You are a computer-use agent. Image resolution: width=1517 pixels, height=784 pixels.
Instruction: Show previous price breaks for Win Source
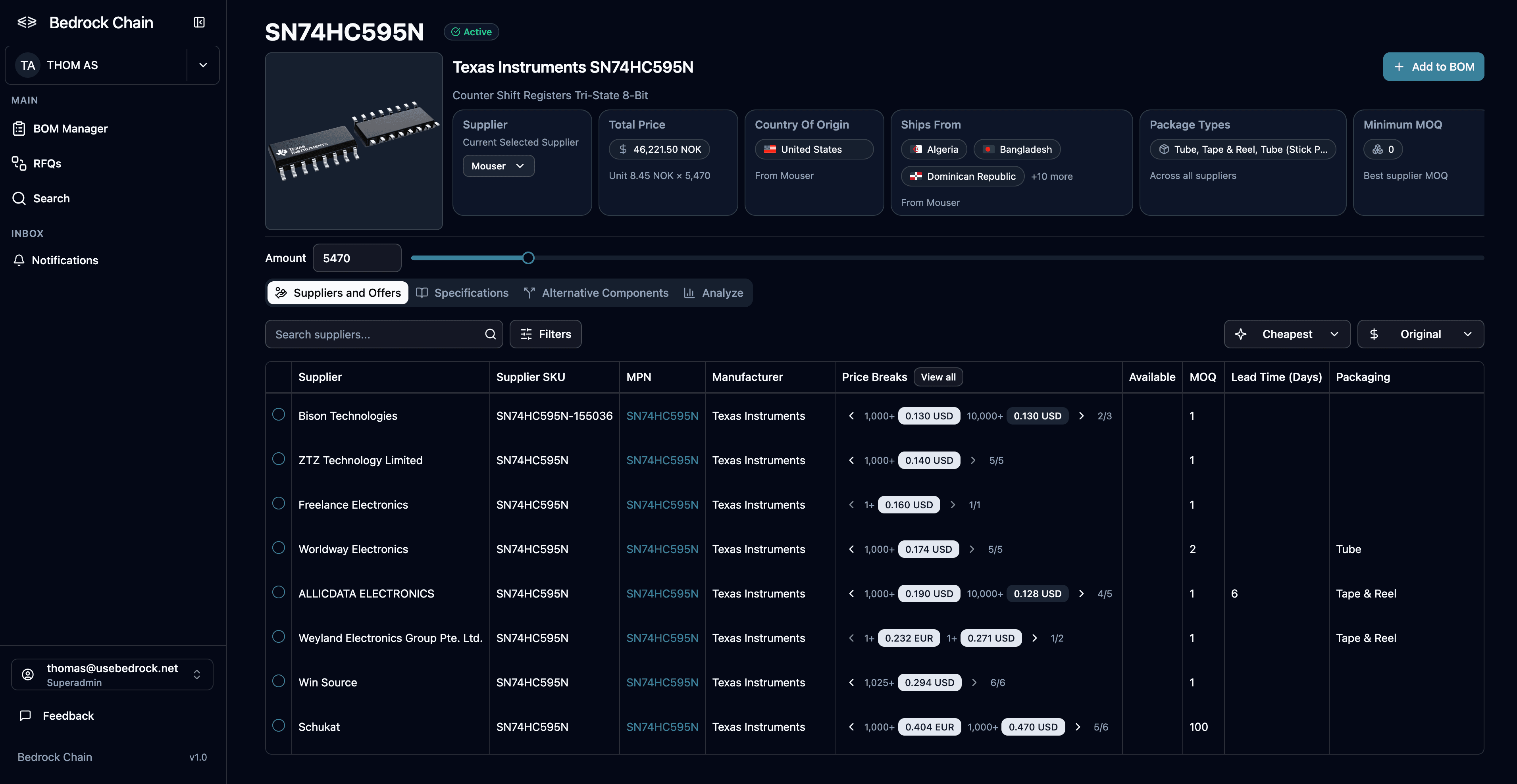click(851, 683)
